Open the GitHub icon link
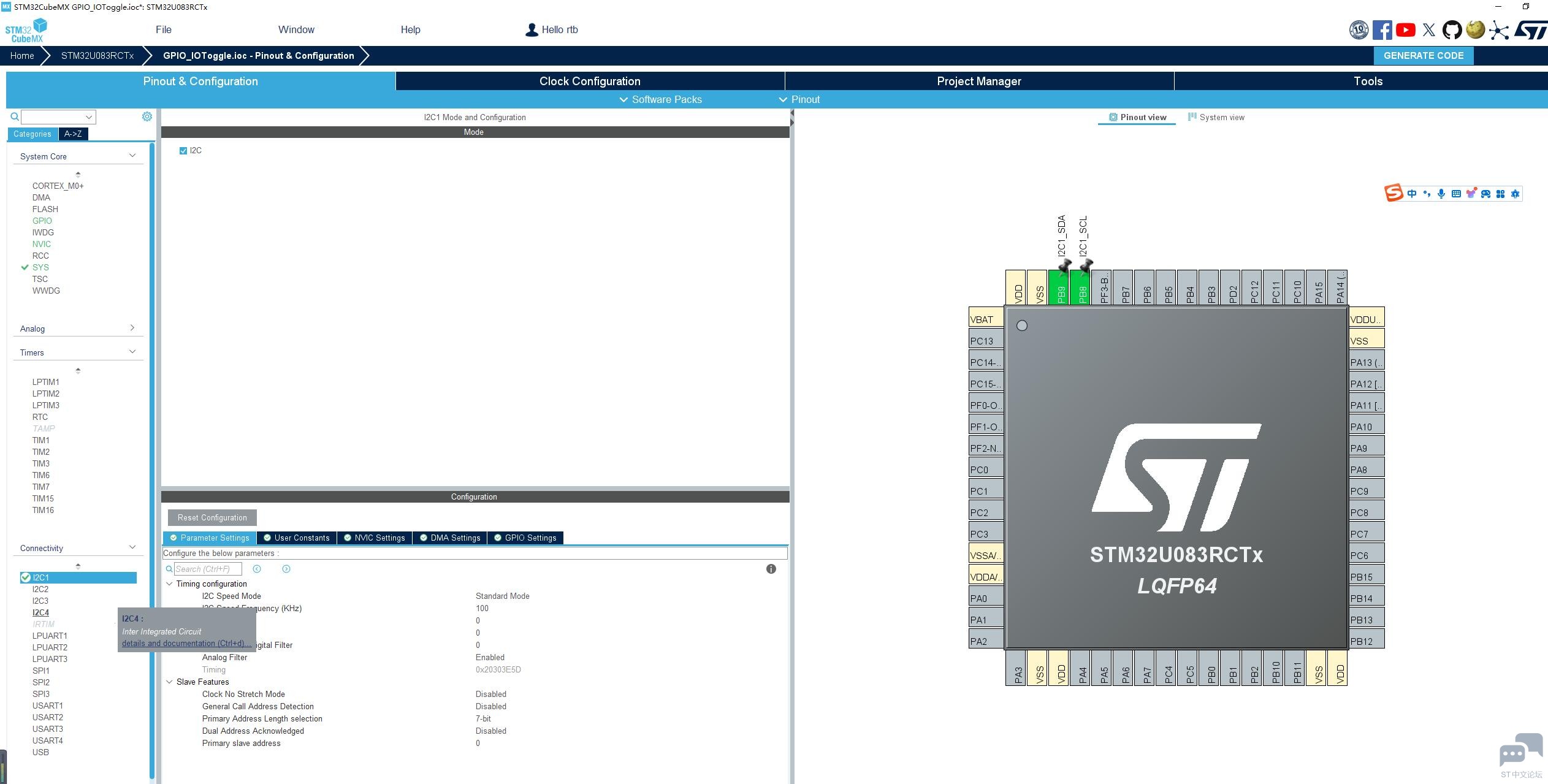1548x784 pixels. (x=1452, y=29)
